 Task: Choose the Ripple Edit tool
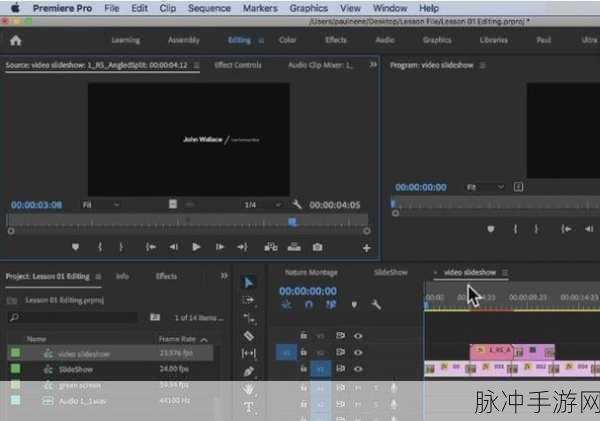pyautogui.click(x=249, y=318)
